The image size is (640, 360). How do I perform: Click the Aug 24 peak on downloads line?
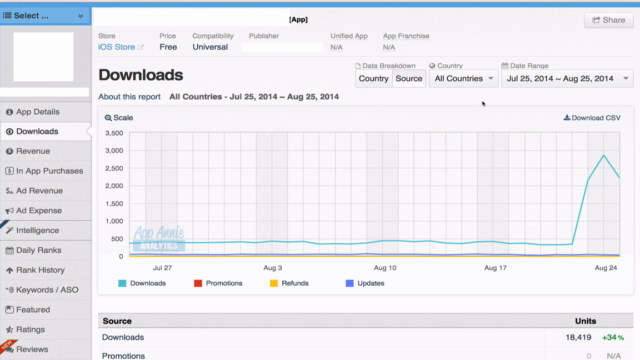pyautogui.click(x=604, y=155)
